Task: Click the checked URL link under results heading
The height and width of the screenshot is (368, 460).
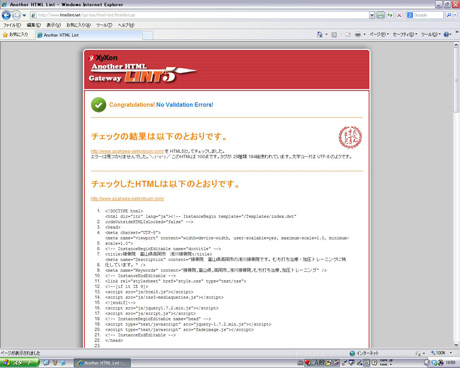Action: pyautogui.click(x=127, y=151)
